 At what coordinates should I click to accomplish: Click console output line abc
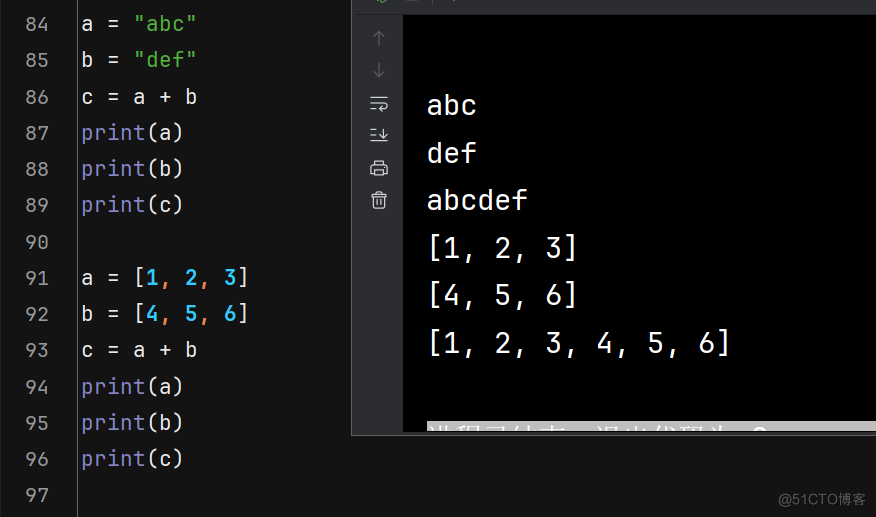click(451, 106)
